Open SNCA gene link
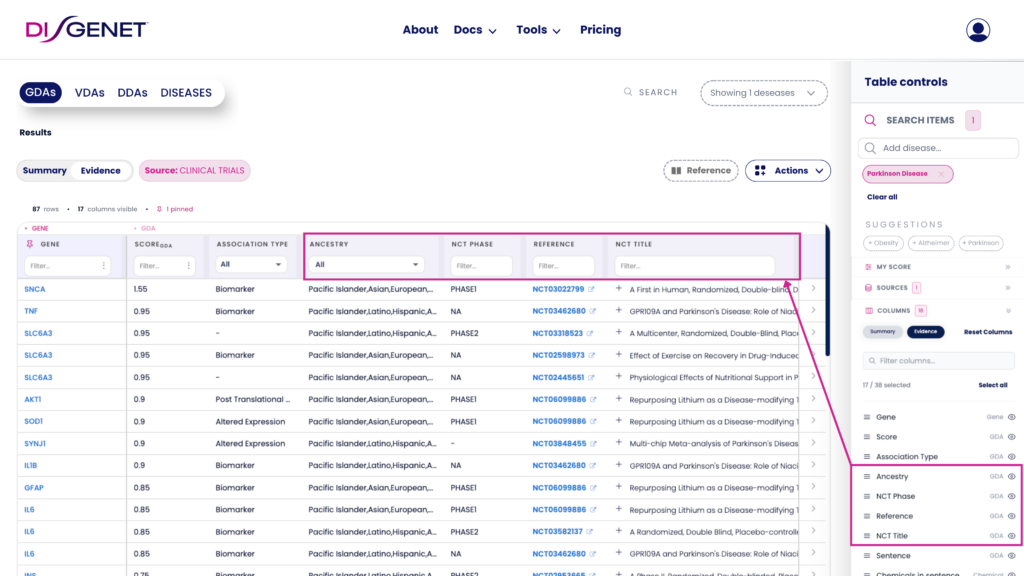 (x=35, y=289)
